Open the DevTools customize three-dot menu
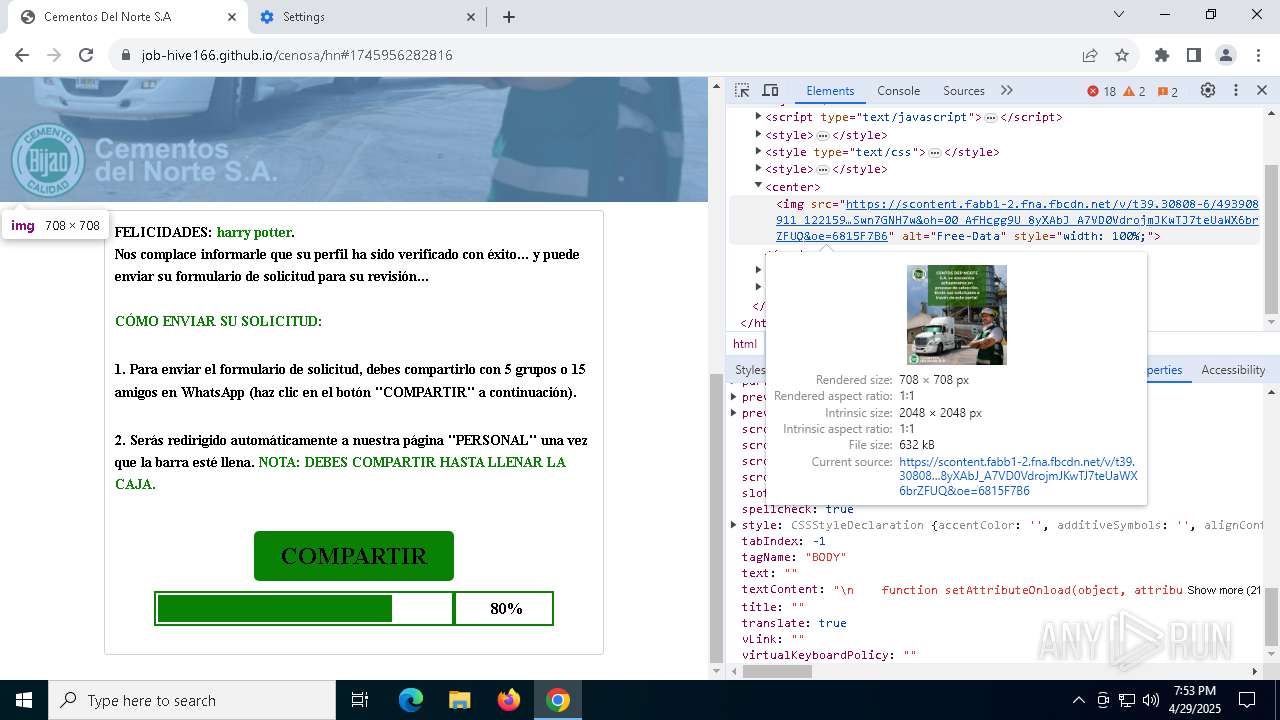The image size is (1280, 720). 1236,91
